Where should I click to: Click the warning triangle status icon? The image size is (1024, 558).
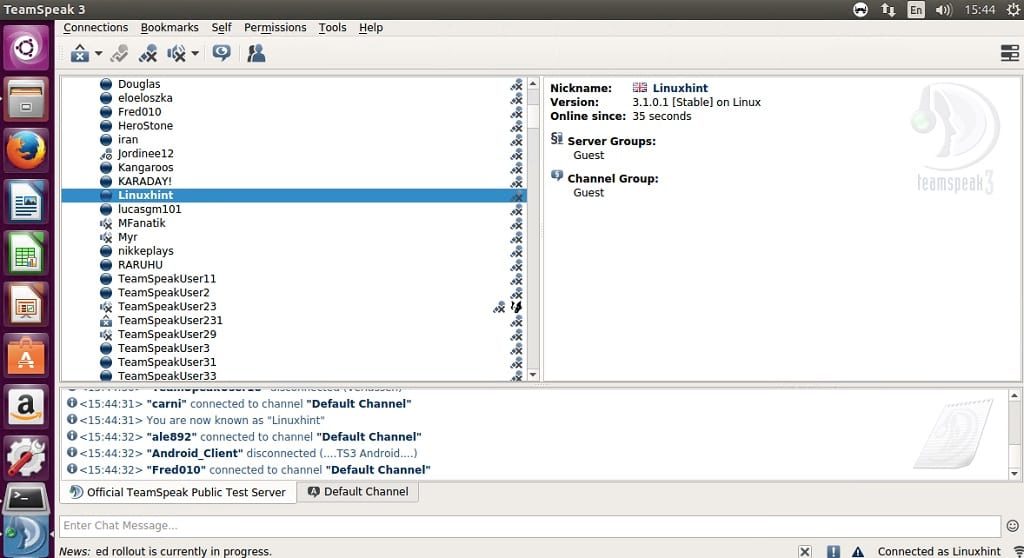(x=857, y=551)
